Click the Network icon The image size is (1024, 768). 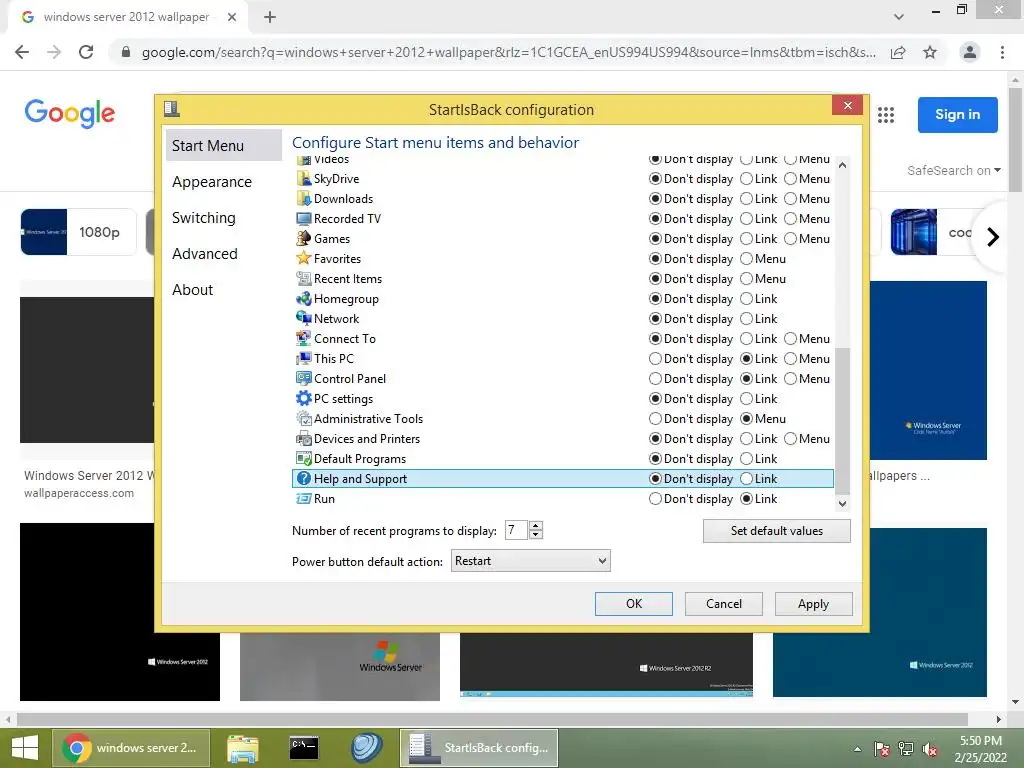coord(304,319)
